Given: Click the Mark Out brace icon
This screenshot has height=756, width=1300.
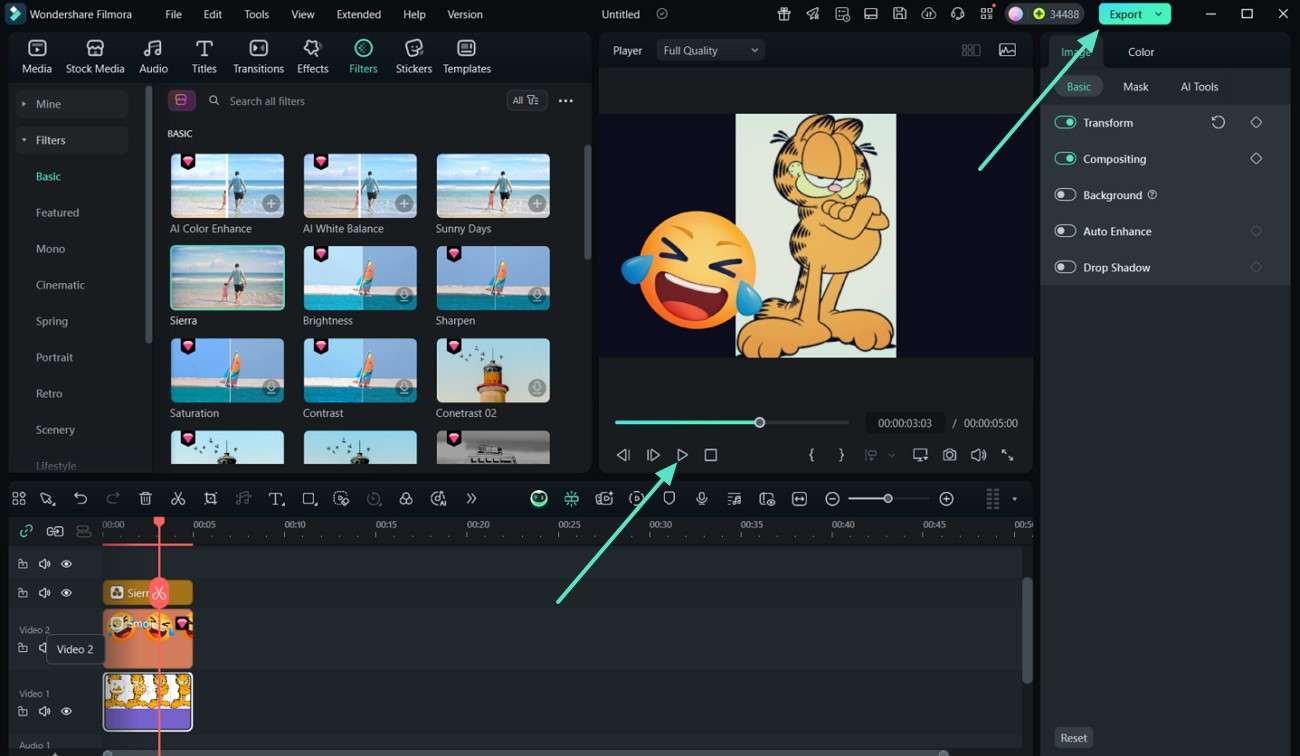Looking at the screenshot, I should pos(841,455).
